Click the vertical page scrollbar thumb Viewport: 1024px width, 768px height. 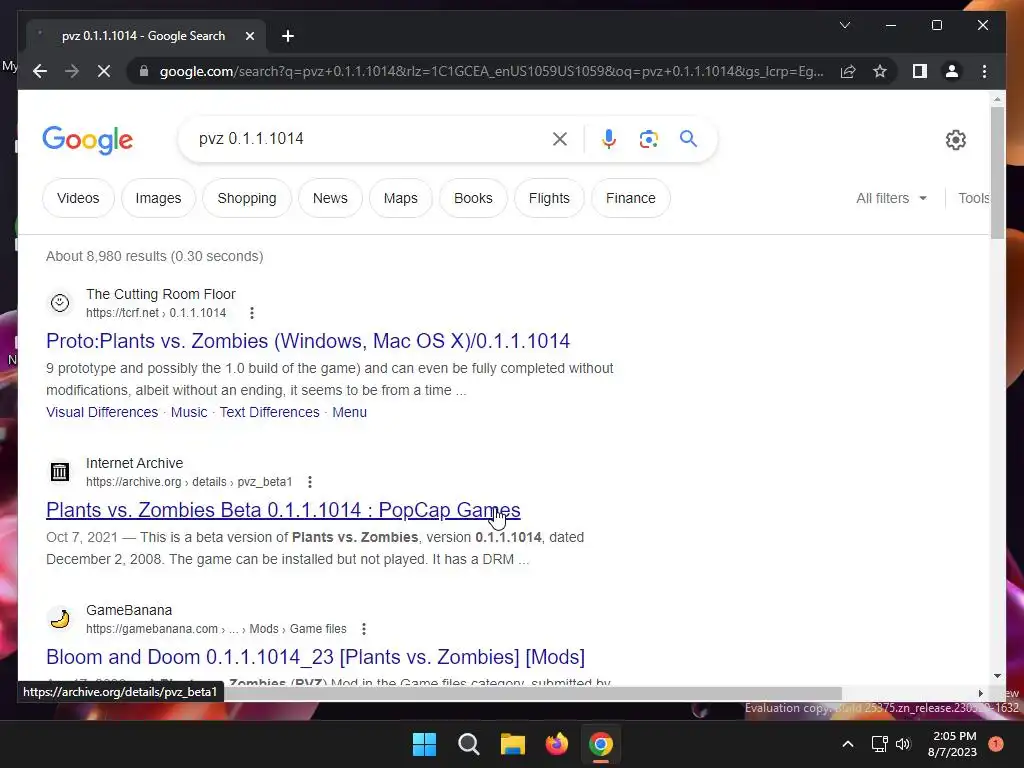(x=997, y=172)
